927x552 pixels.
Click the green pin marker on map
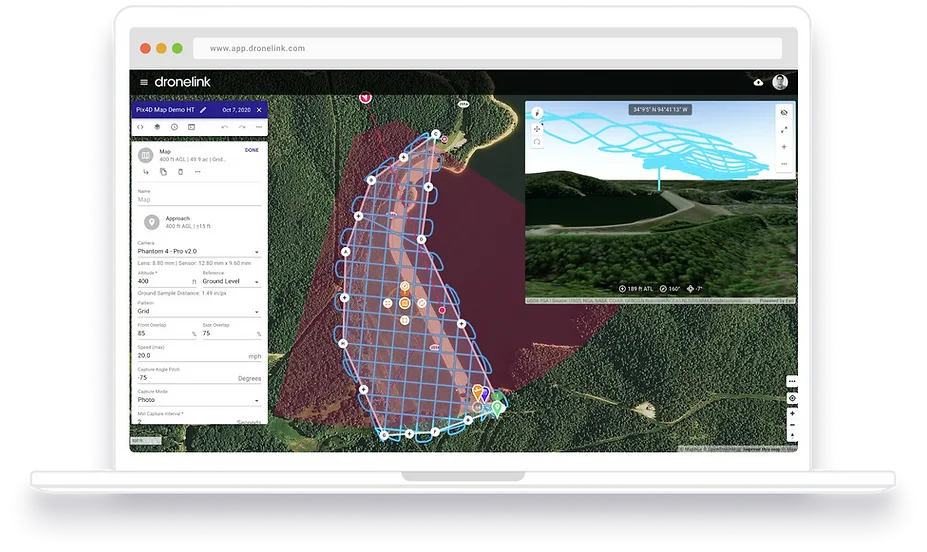point(497,408)
